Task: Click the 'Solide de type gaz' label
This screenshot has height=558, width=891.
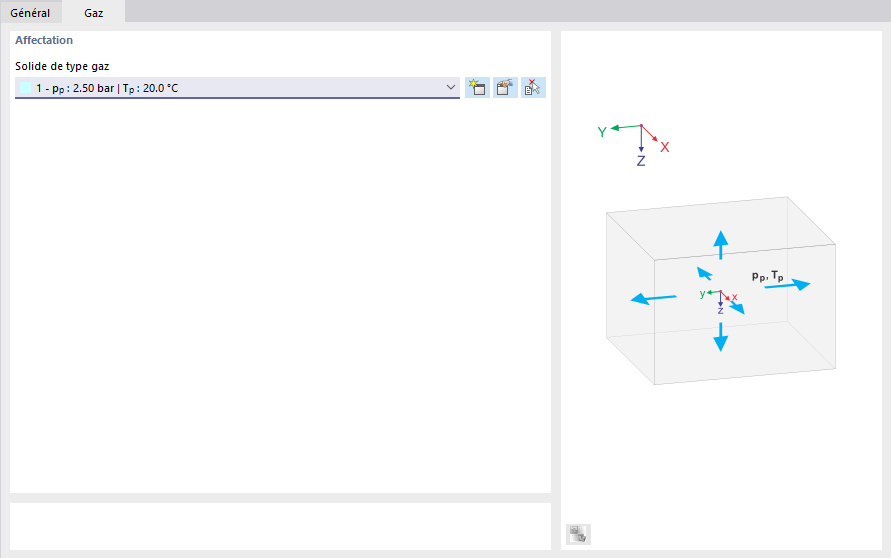Action: [62, 66]
